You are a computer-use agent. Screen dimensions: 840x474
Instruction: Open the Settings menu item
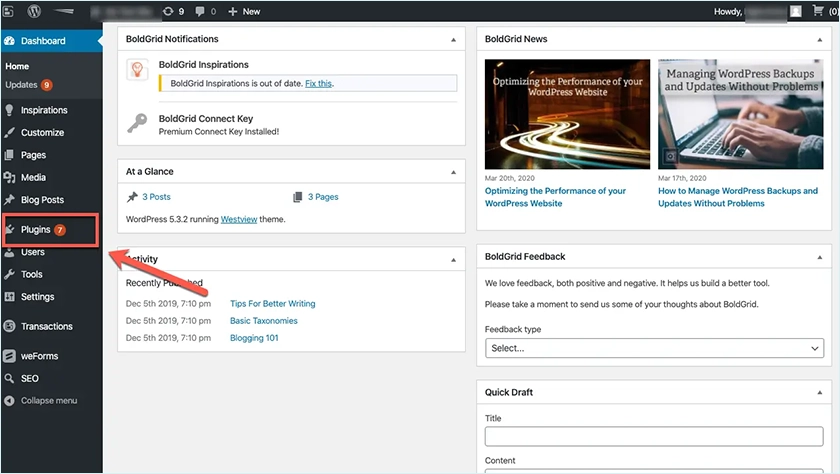point(37,297)
